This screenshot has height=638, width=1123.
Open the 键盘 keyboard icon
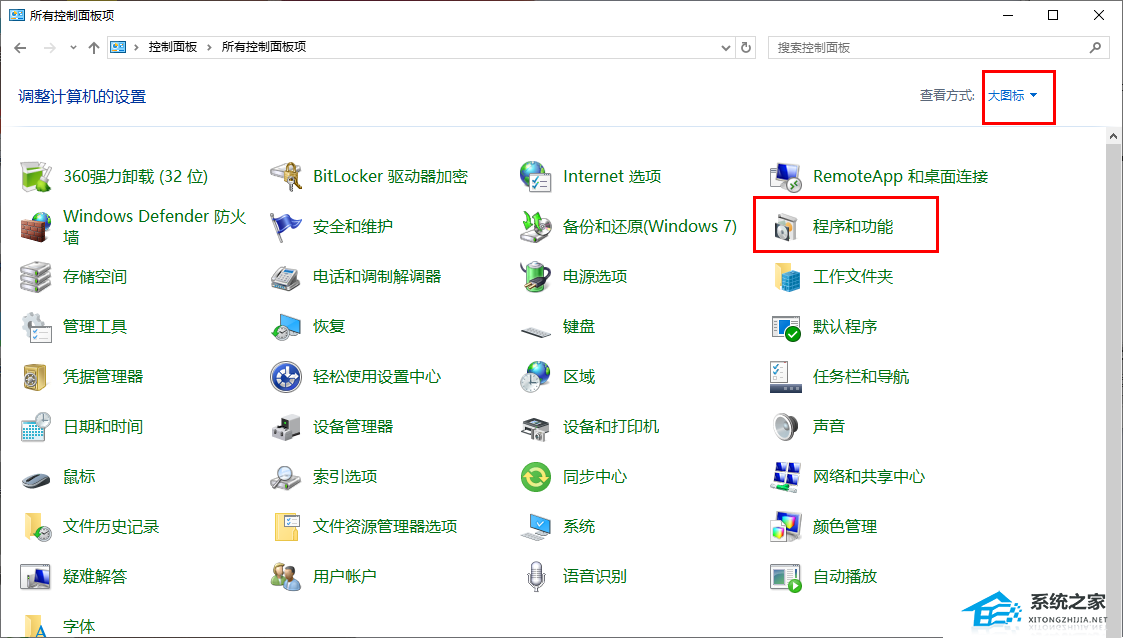pos(536,331)
